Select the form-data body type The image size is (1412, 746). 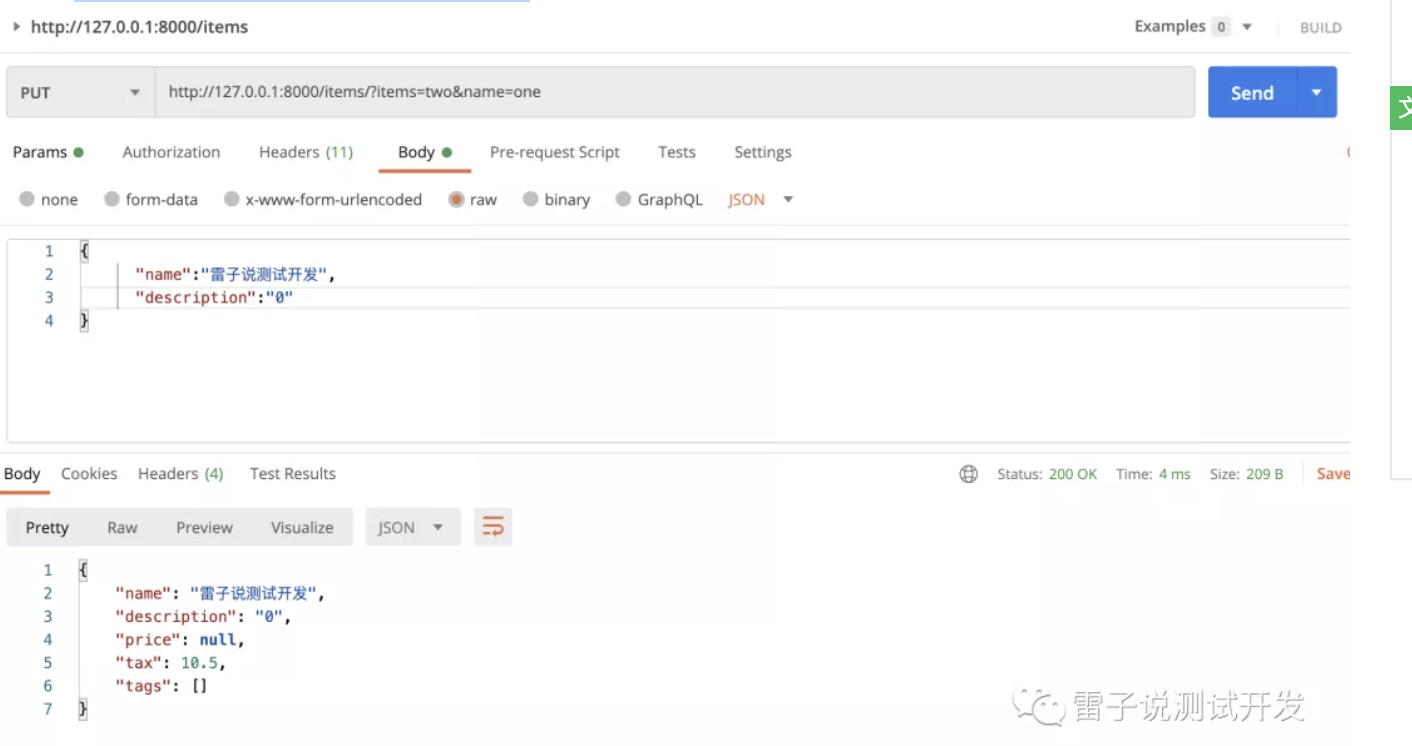[151, 199]
